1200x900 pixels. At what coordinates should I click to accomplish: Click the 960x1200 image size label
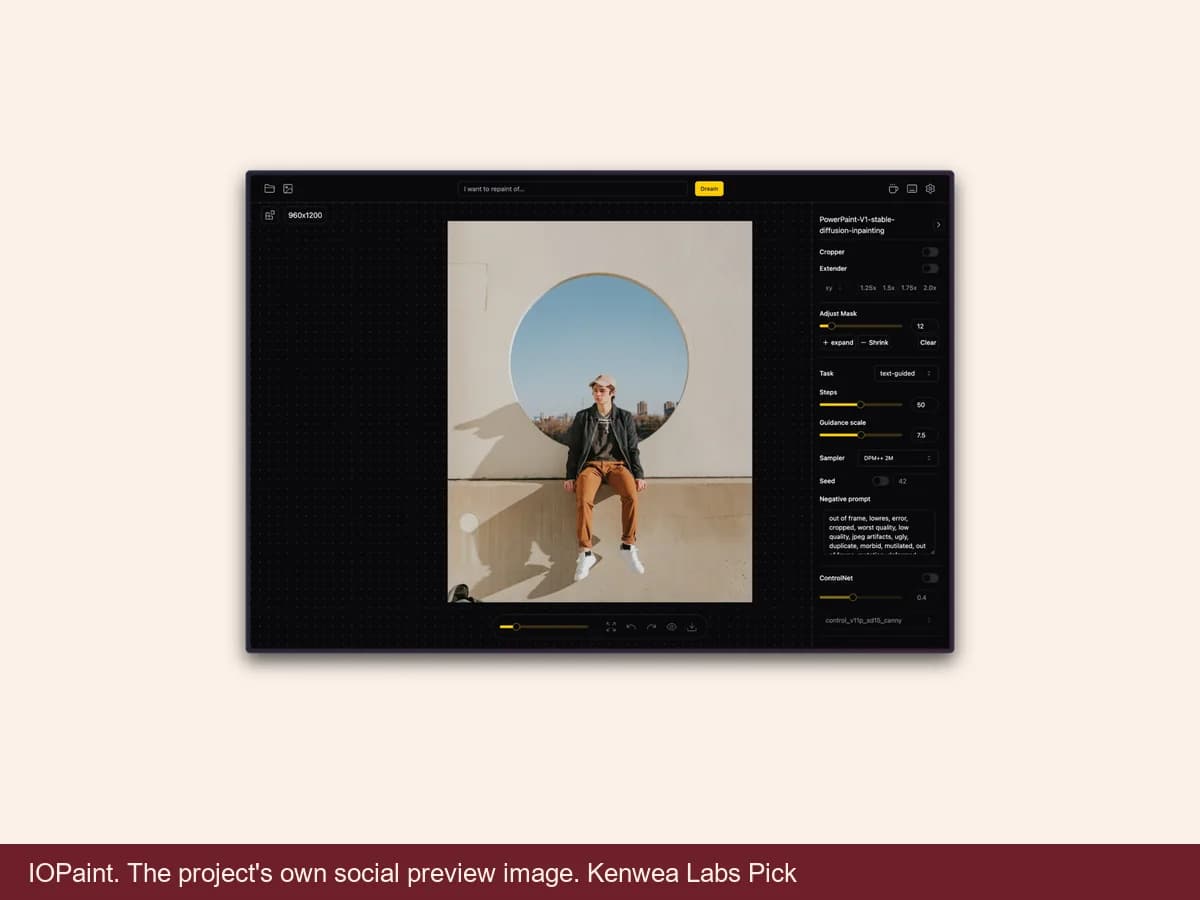[305, 215]
